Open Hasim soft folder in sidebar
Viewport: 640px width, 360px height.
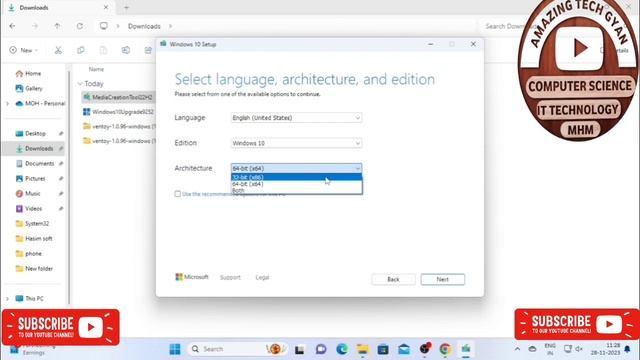coord(34,238)
